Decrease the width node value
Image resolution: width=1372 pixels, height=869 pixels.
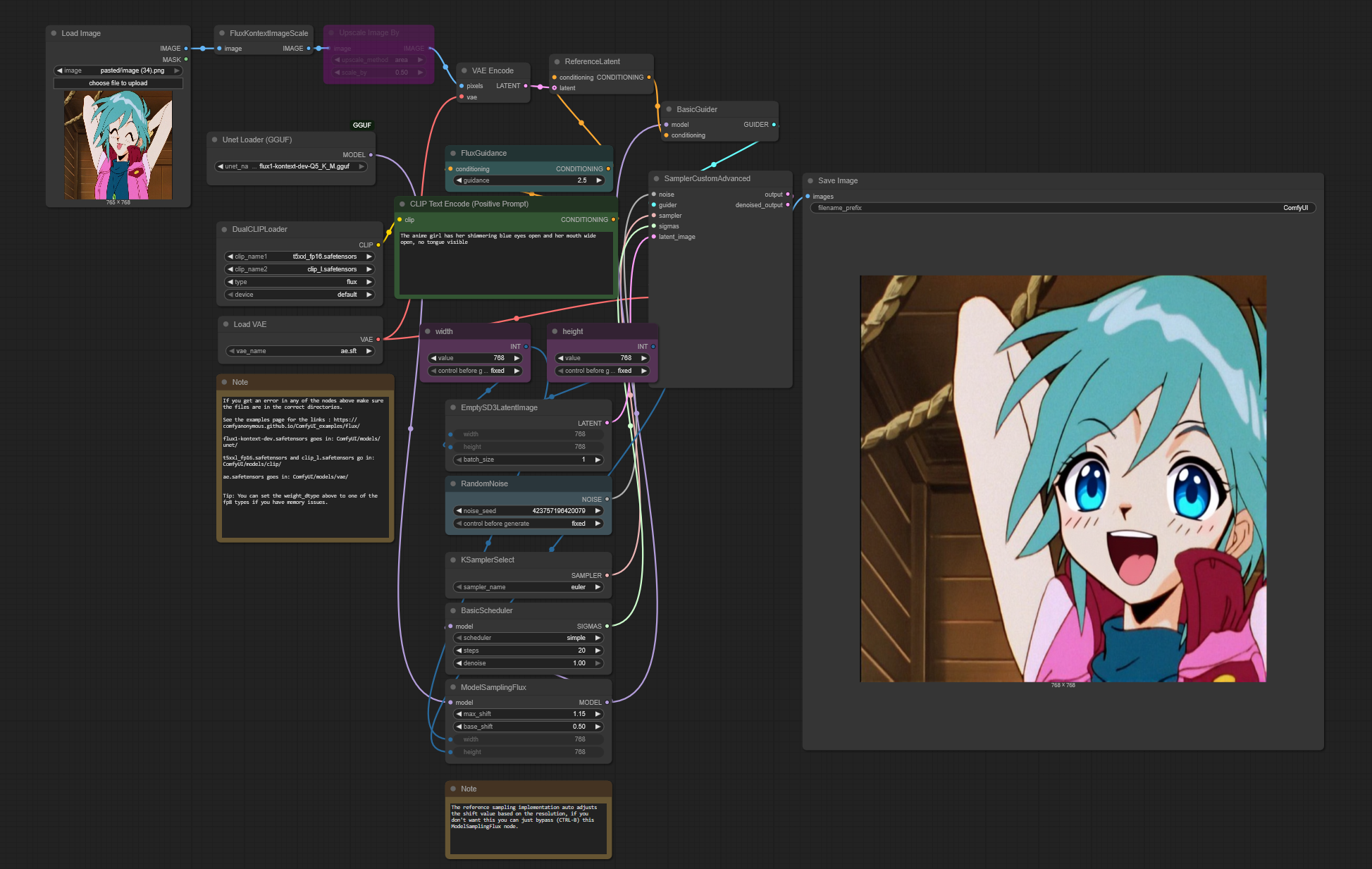[433, 358]
